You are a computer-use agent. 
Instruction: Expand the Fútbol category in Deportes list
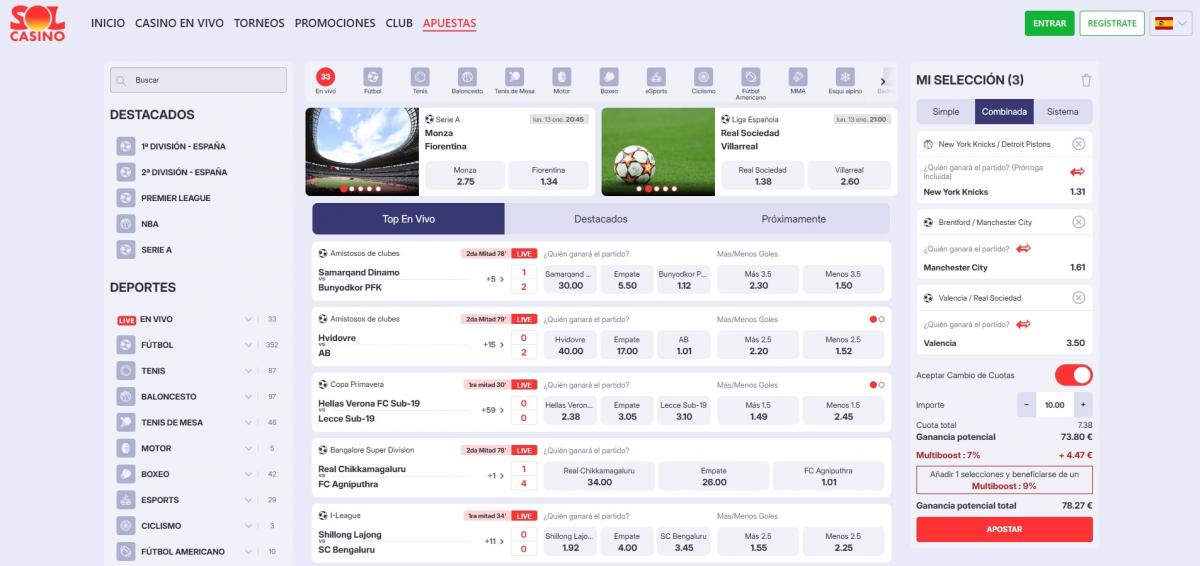click(x=248, y=345)
